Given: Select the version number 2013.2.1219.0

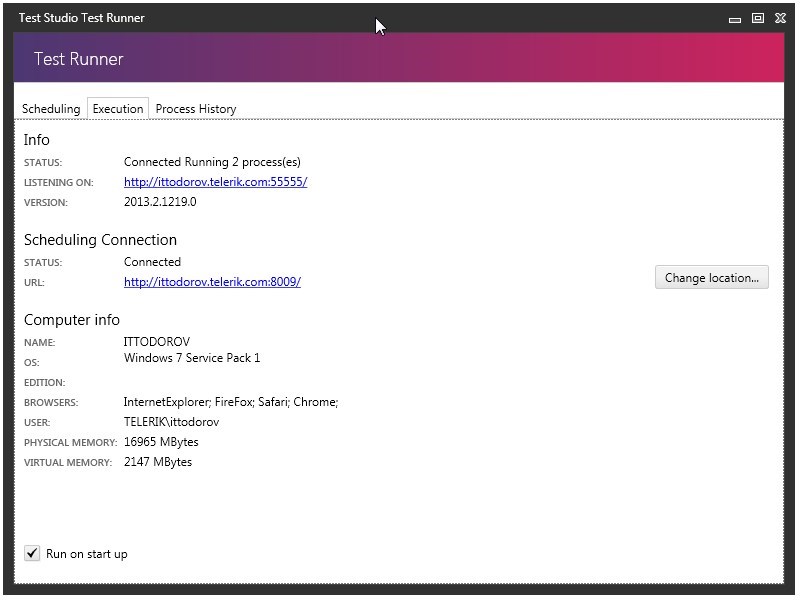Looking at the screenshot, I should (160, 202).
